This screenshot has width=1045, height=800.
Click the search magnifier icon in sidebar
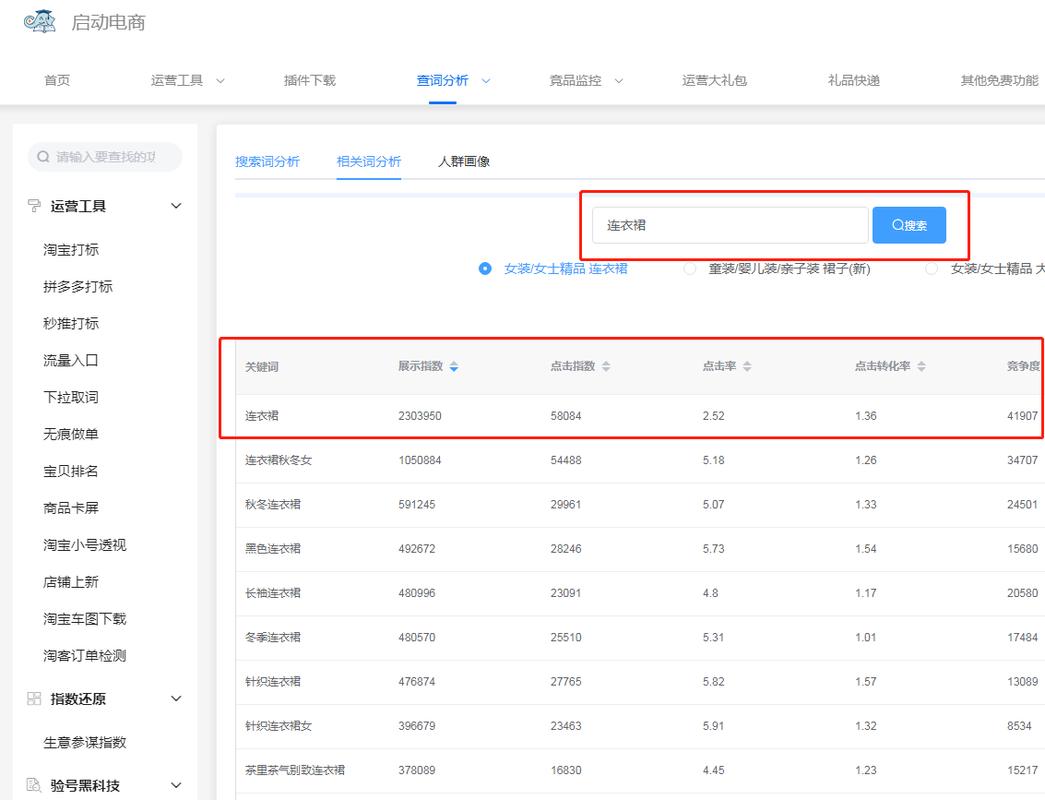pyautogui.click(x=43, y=157)
